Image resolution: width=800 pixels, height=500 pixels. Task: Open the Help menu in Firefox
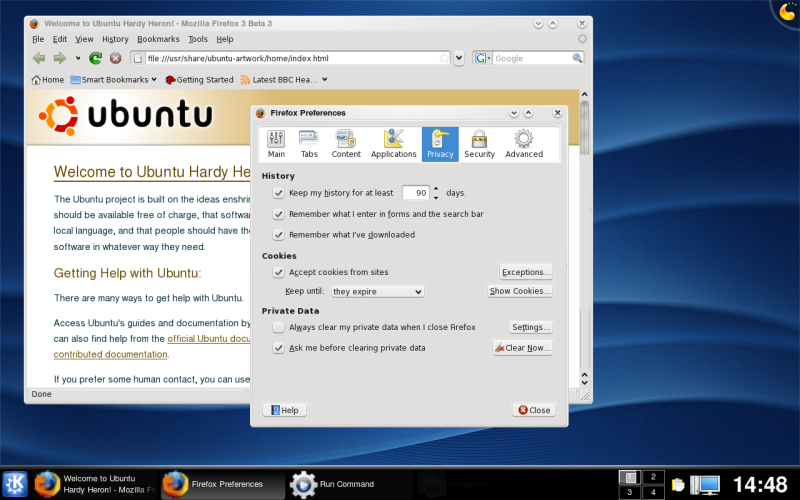coord(224,39)
